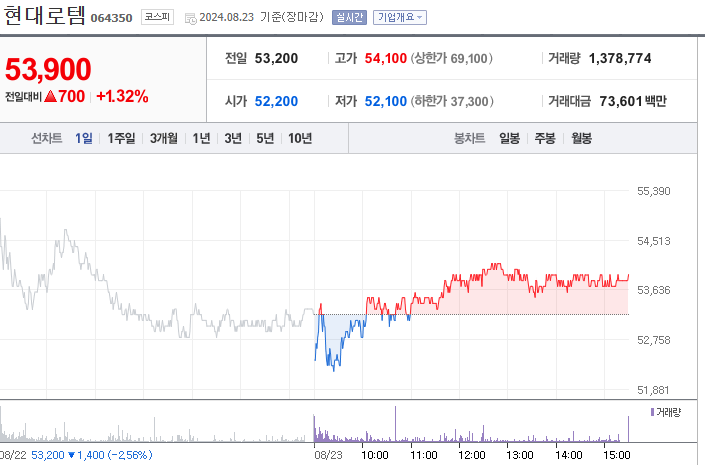Open the 일봉 daily candle chart
Screen dimensions: 705x465
coord(509,138)
